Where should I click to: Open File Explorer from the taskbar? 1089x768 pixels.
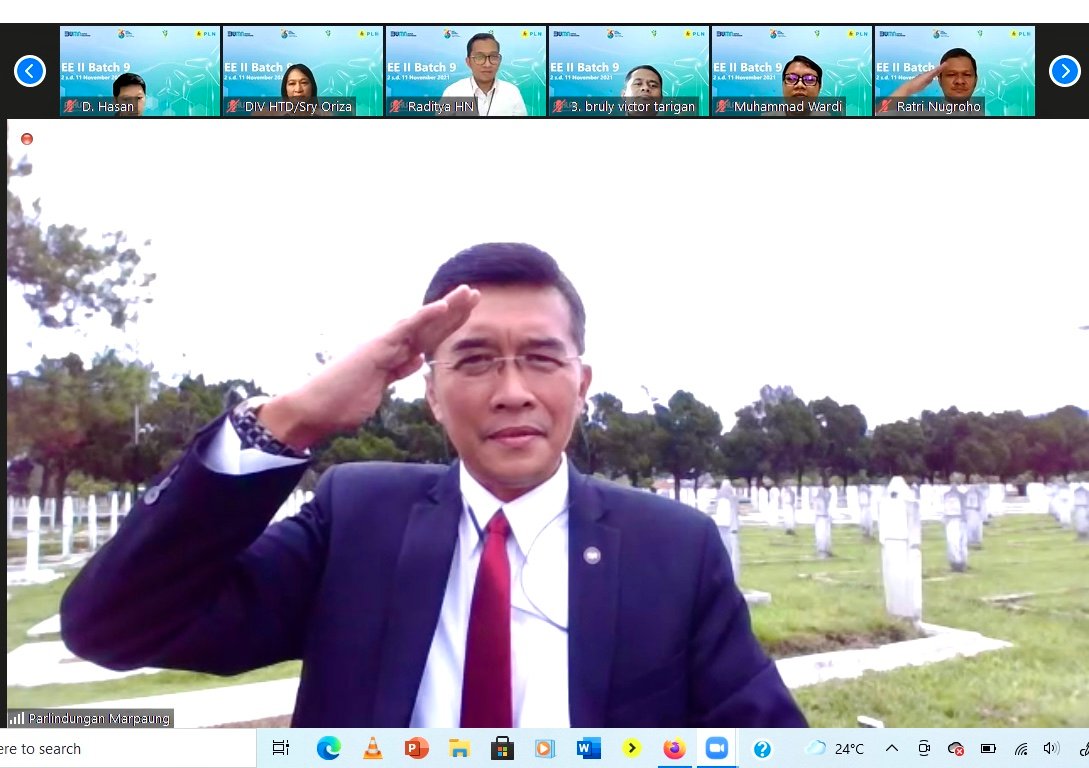[x=459, y=748]
